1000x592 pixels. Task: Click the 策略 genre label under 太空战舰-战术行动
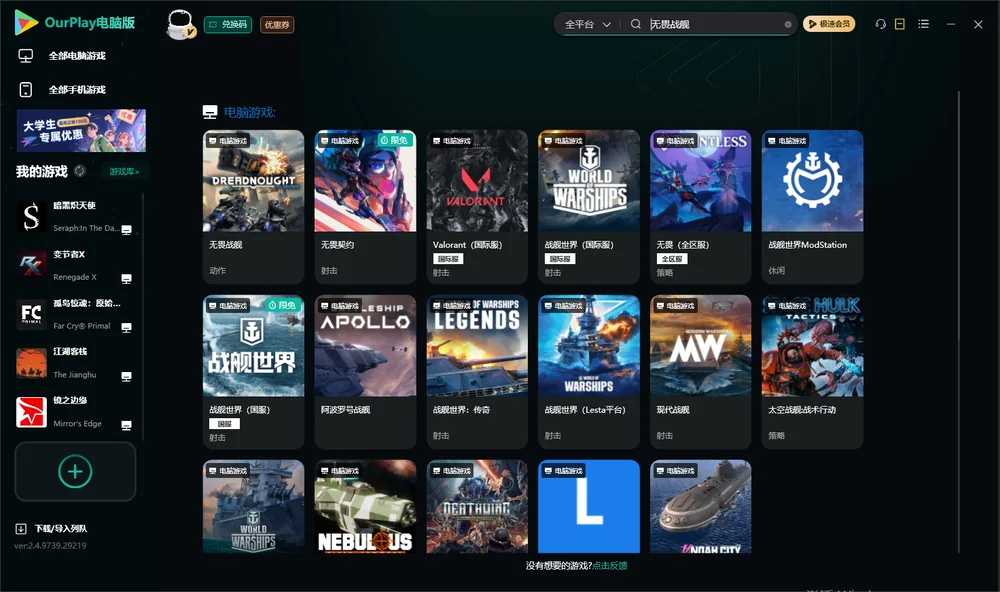point(776,436)
